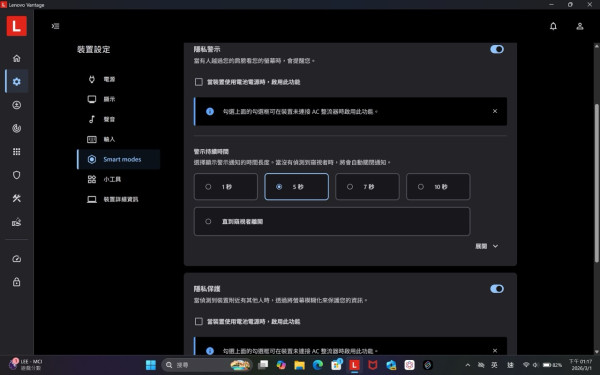The width and height of the screenshot is (600, 375).
Task: Select the 'until onlooker leaves' duration option
Action: 332,221
